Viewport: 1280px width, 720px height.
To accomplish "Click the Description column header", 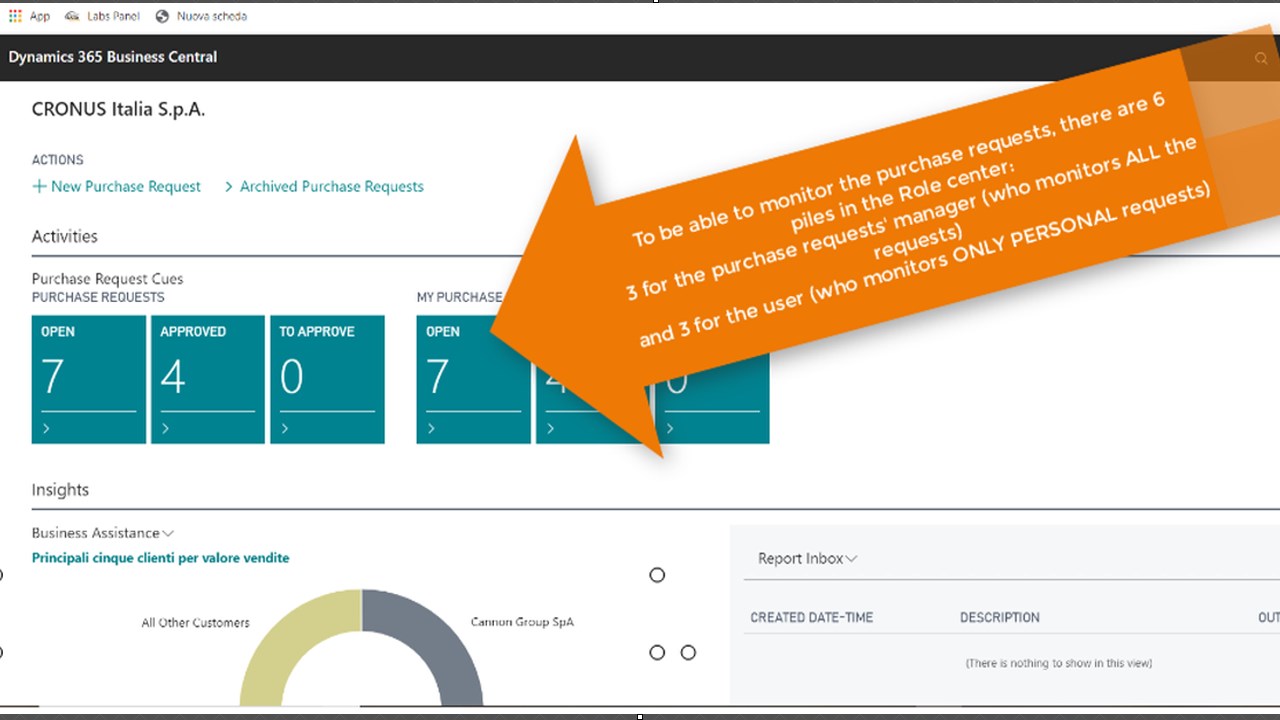I will 1000,618.
